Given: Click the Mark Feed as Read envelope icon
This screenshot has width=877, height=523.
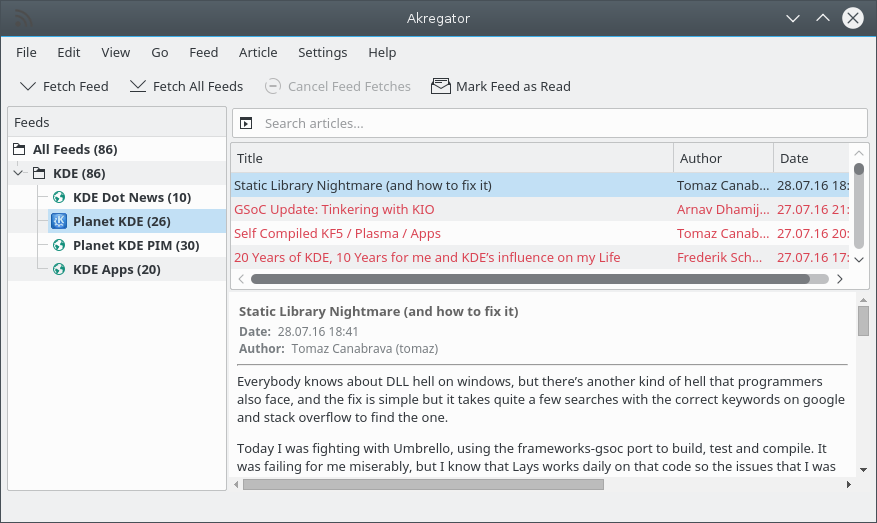Looking at the screenshot, I should coord(440,86).
